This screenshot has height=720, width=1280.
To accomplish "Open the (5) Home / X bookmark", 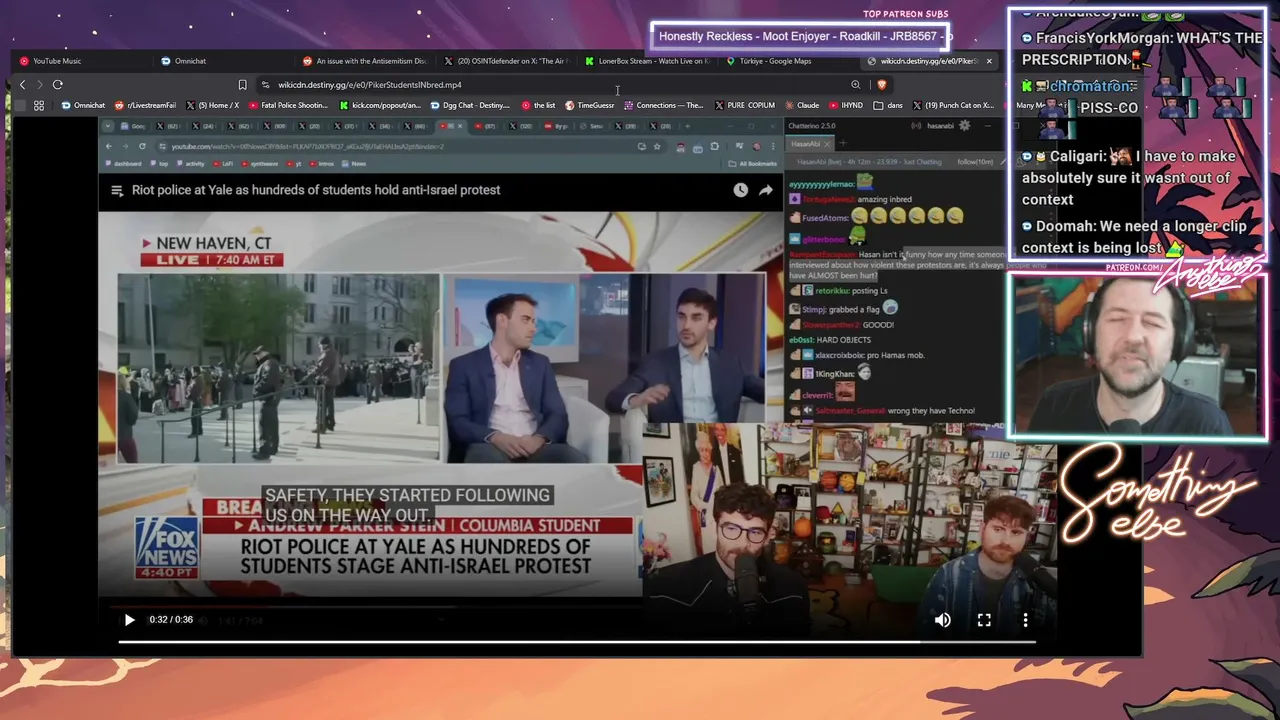I will tap(213, 105).
